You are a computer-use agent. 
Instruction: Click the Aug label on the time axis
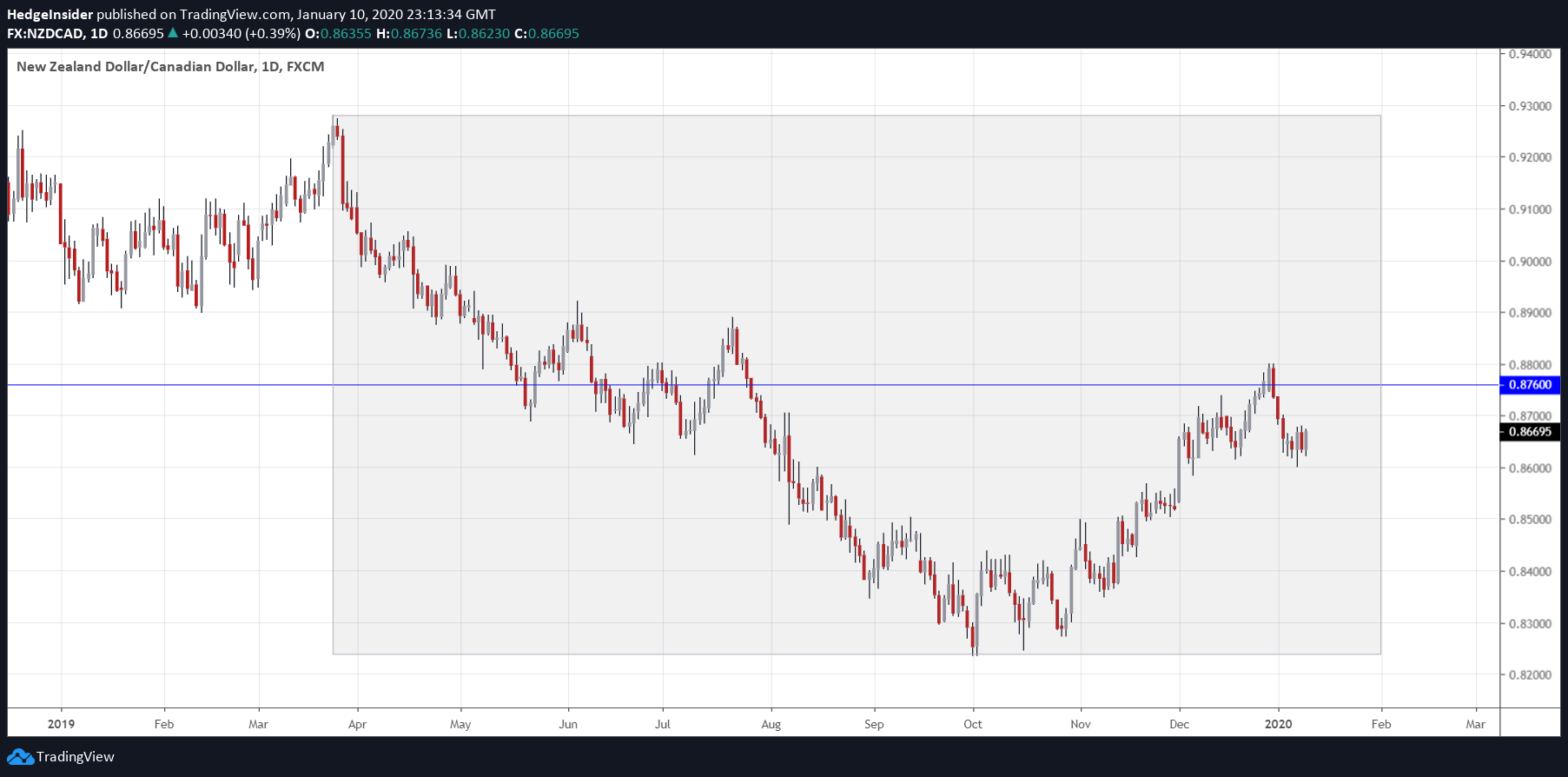point(771,724)
